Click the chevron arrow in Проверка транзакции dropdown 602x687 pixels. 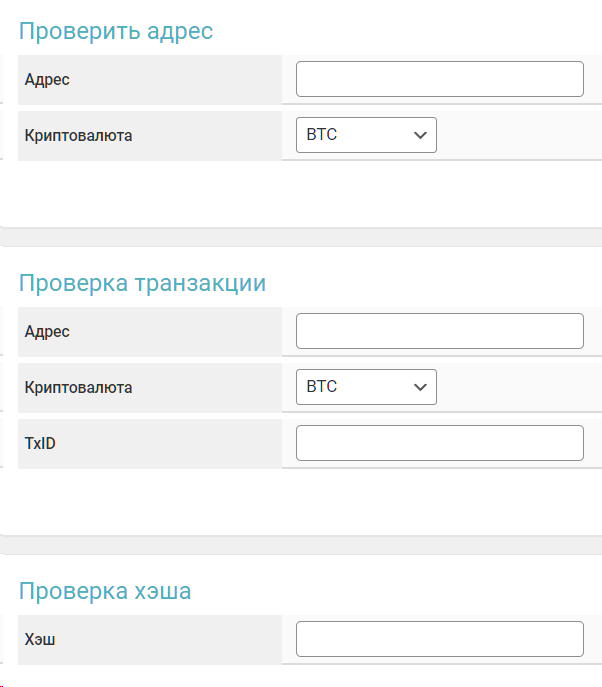coord(420,387)
